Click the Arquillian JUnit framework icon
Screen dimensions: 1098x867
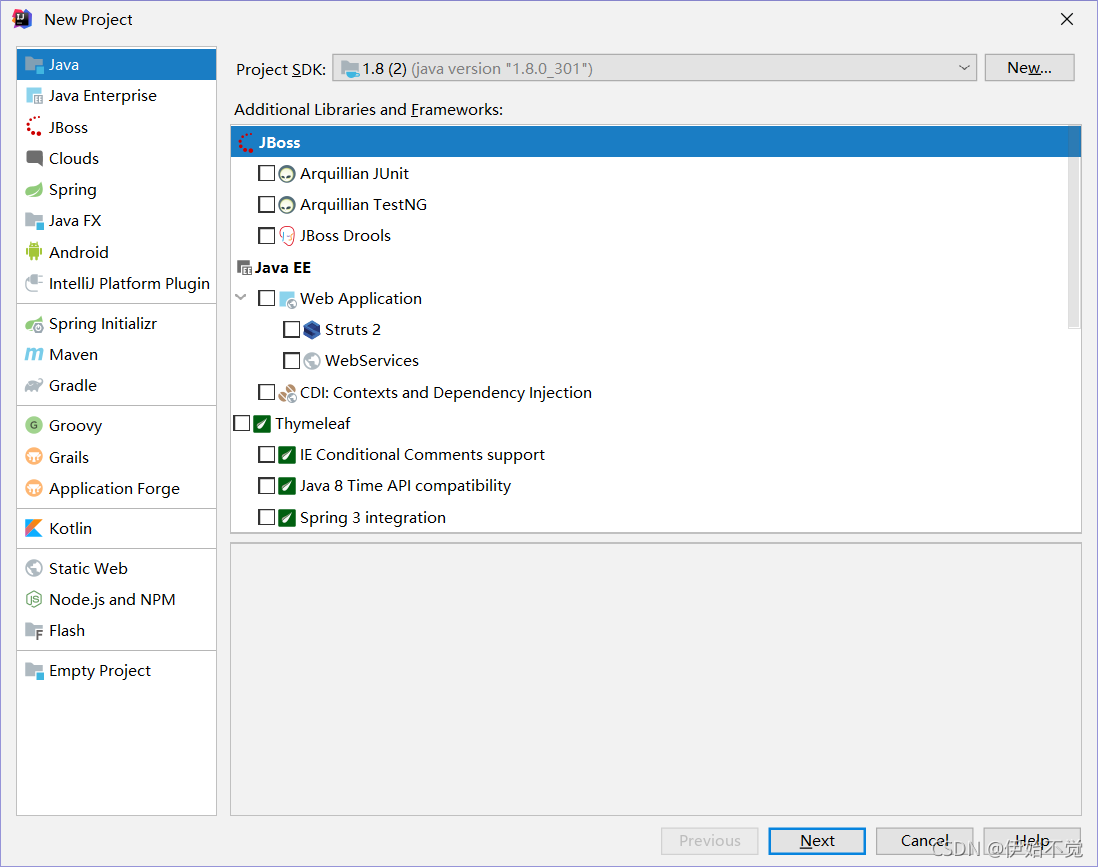coord(286,174)
